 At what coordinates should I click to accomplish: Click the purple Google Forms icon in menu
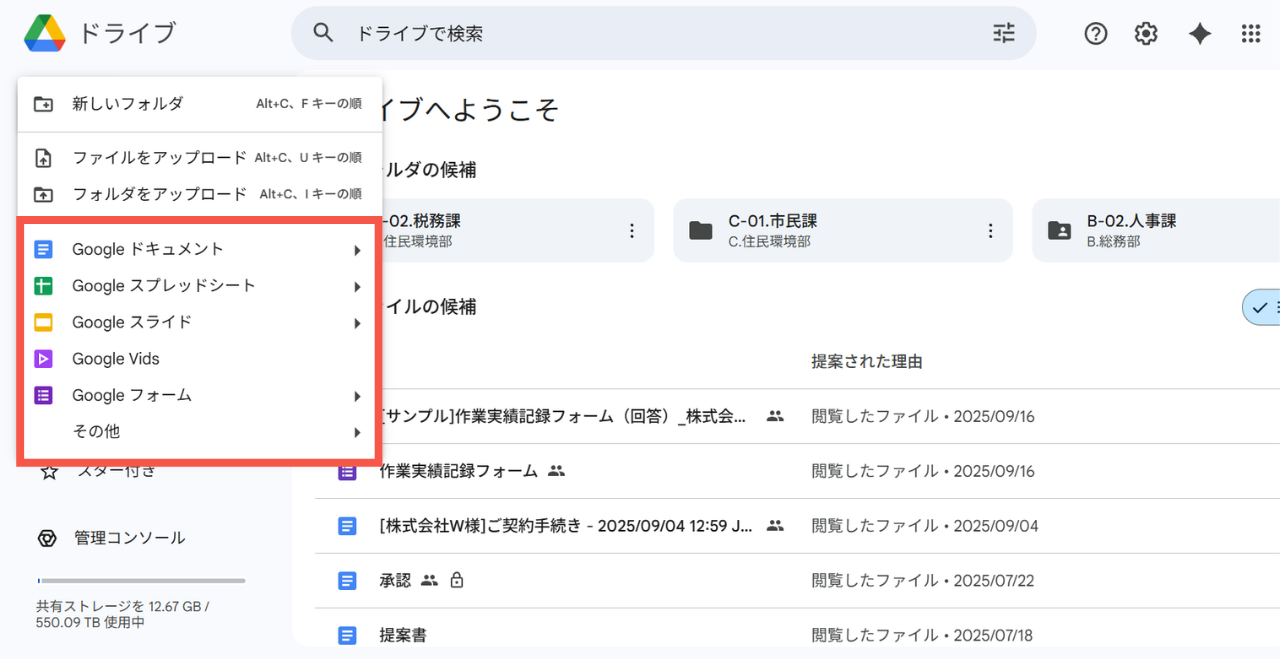[x=43, y=395]
